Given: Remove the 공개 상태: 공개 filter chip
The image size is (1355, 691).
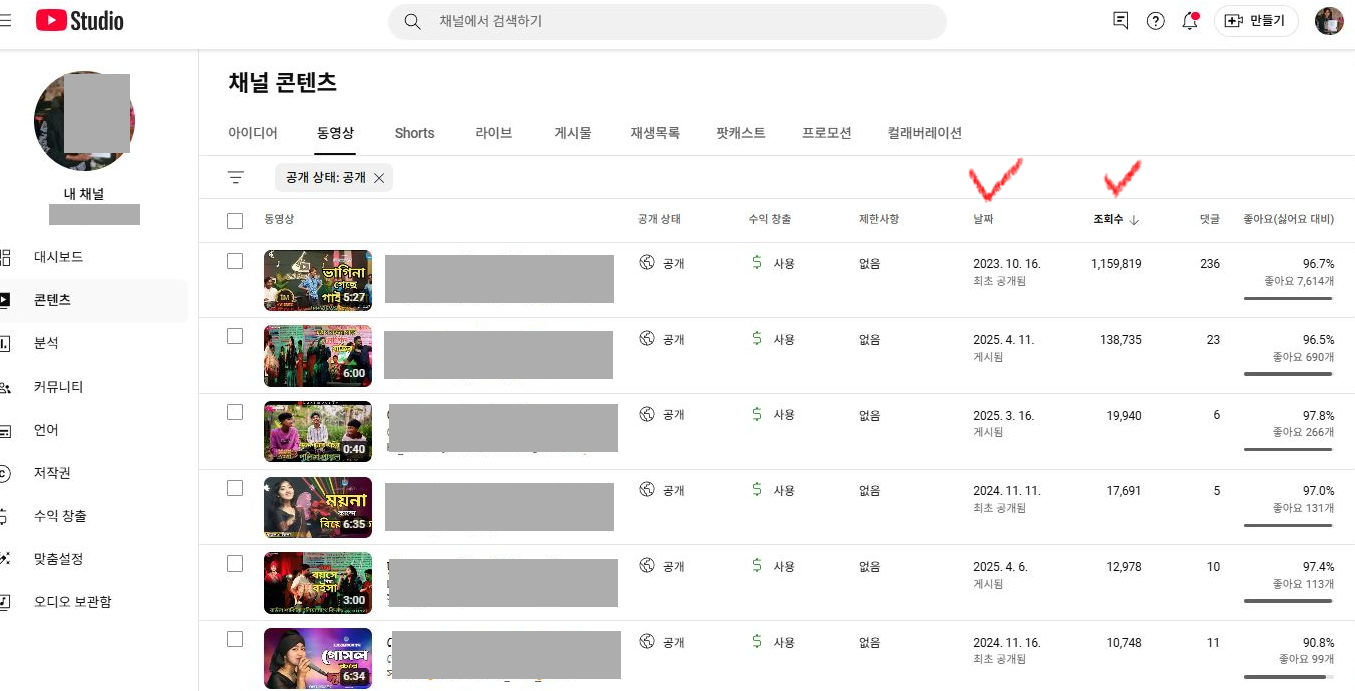Looking at the screenshot, I should pyautogui.click(x=379, y=178).
